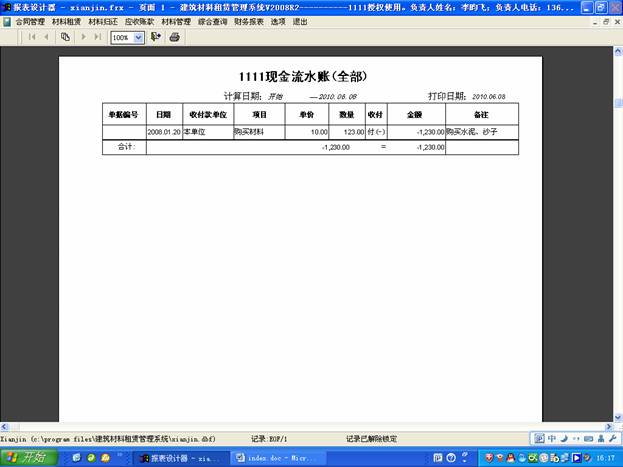Jump to last page of preview
This screenshot has height=467, width=623.
(x=97, y=37)
